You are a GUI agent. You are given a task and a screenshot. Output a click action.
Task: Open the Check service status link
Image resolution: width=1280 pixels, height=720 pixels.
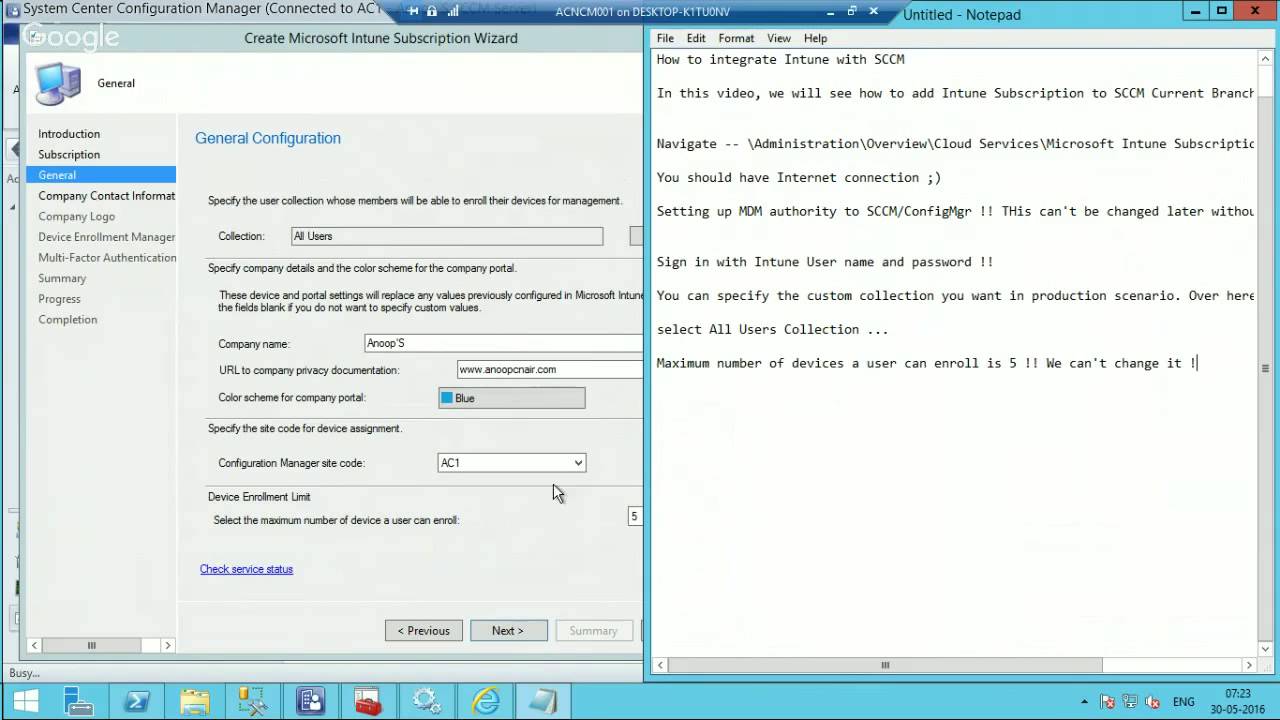point(246,569)
